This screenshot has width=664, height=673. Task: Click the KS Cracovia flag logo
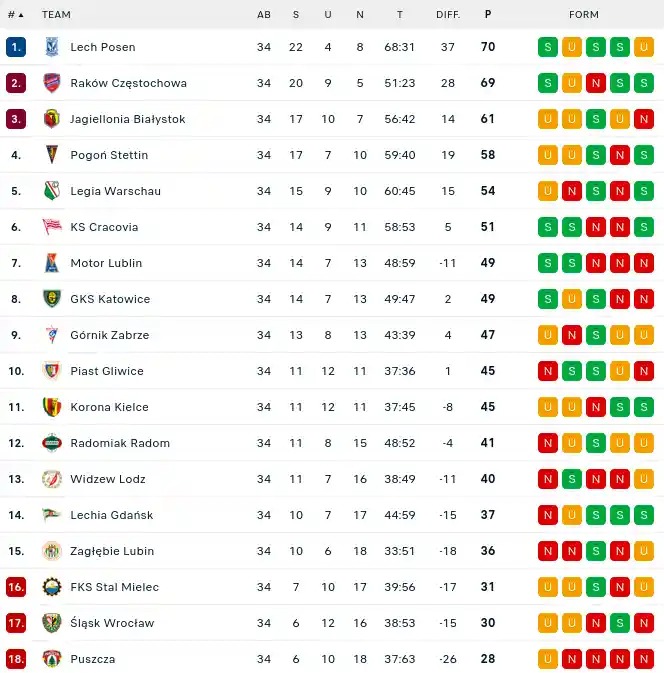tap(52, 227)
